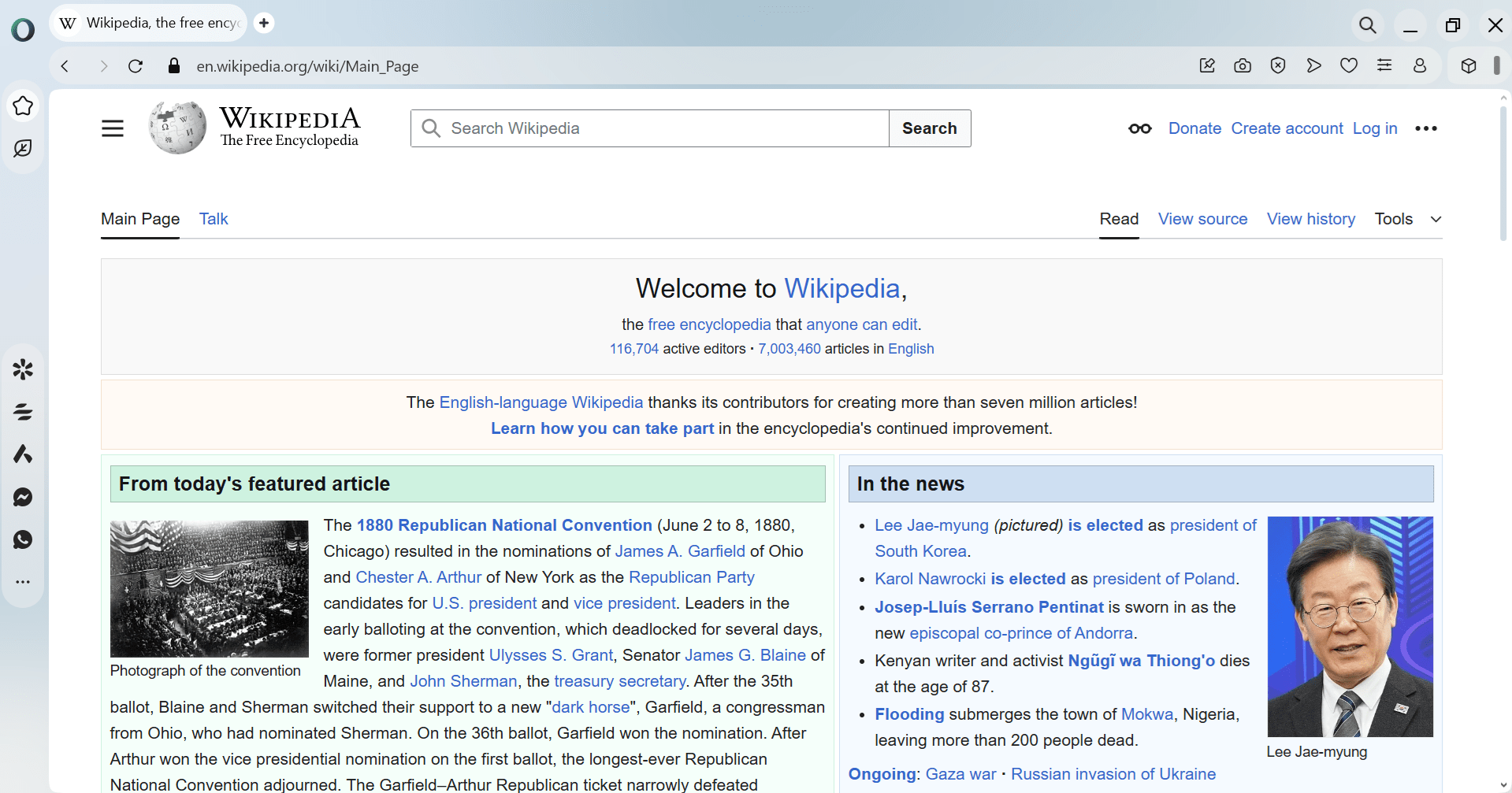The height and width of the screenshot is (793, 1512).
Task: Open the Lee Jae-myung portrait image
Action: tap(1350, 627)
